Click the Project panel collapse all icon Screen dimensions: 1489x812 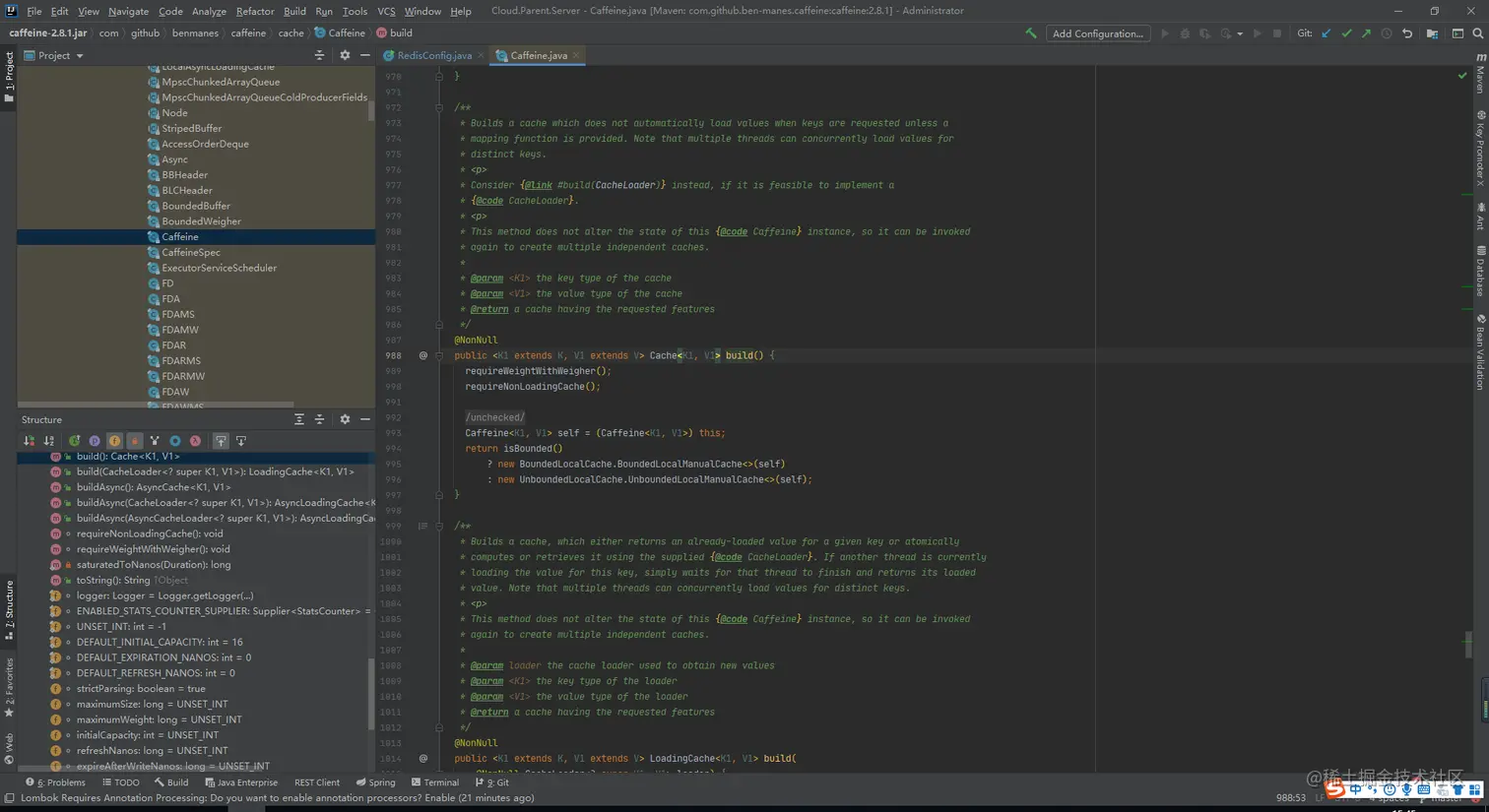click(319, 55)
